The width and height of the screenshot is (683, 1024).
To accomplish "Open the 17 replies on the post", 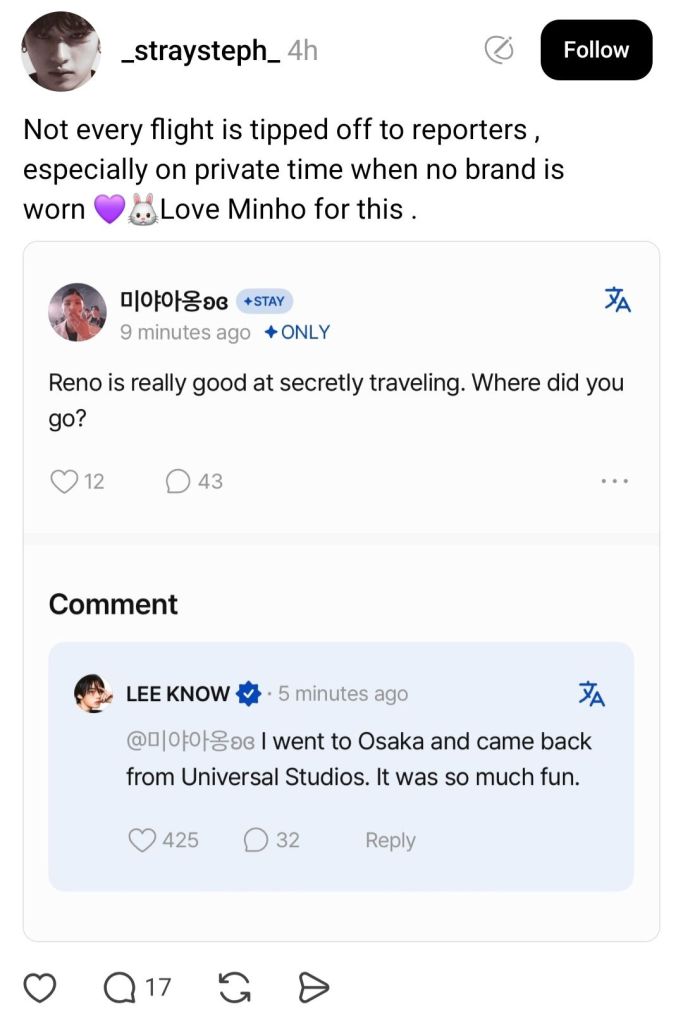I will pos(137,988).
